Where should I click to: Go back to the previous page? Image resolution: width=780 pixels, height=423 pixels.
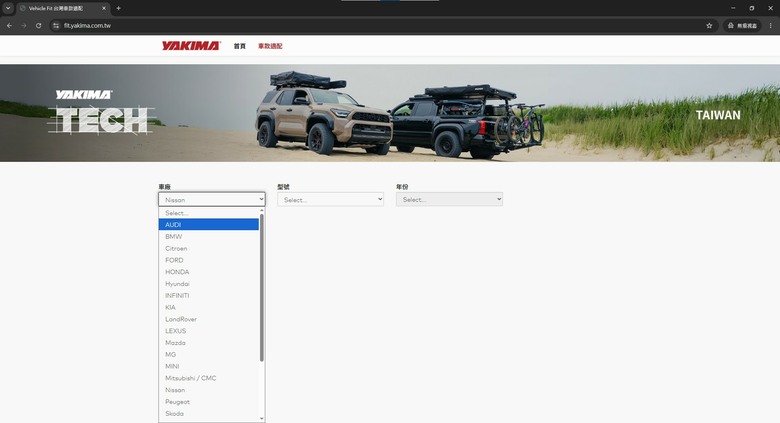(x=9, y=25)
